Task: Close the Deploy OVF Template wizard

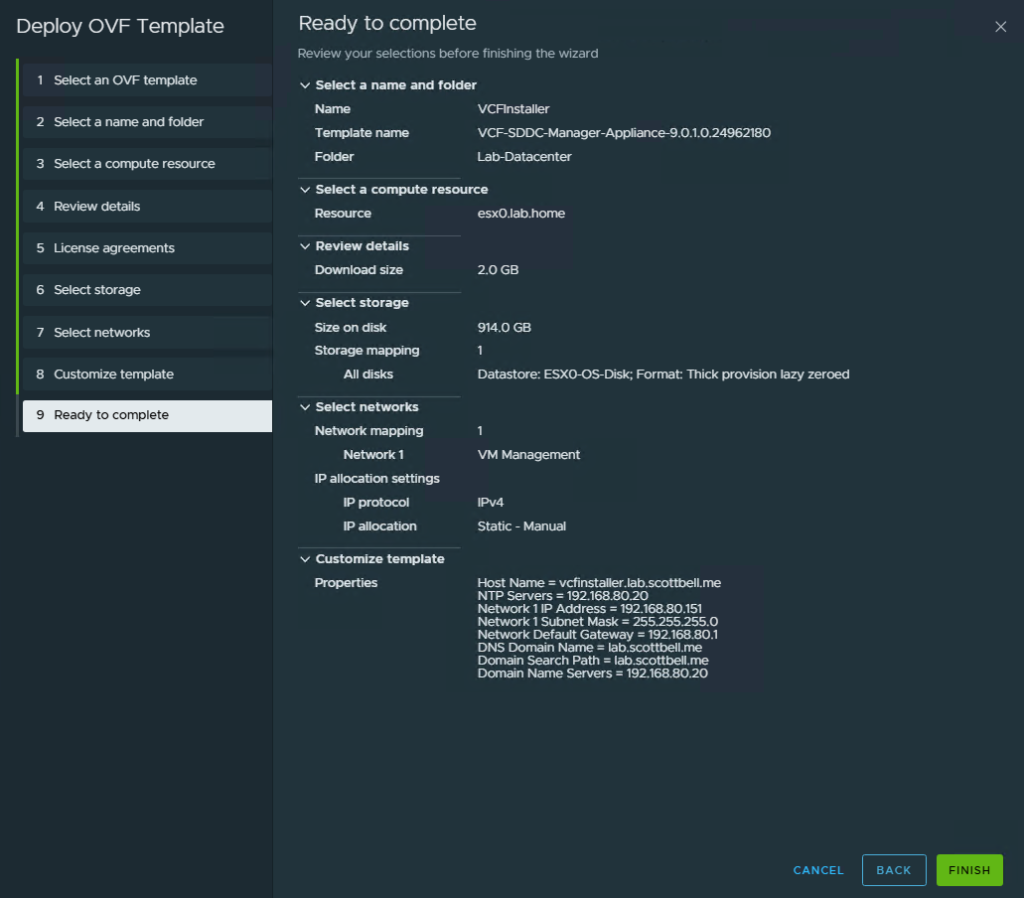Action: click(x=1000, y=27)
